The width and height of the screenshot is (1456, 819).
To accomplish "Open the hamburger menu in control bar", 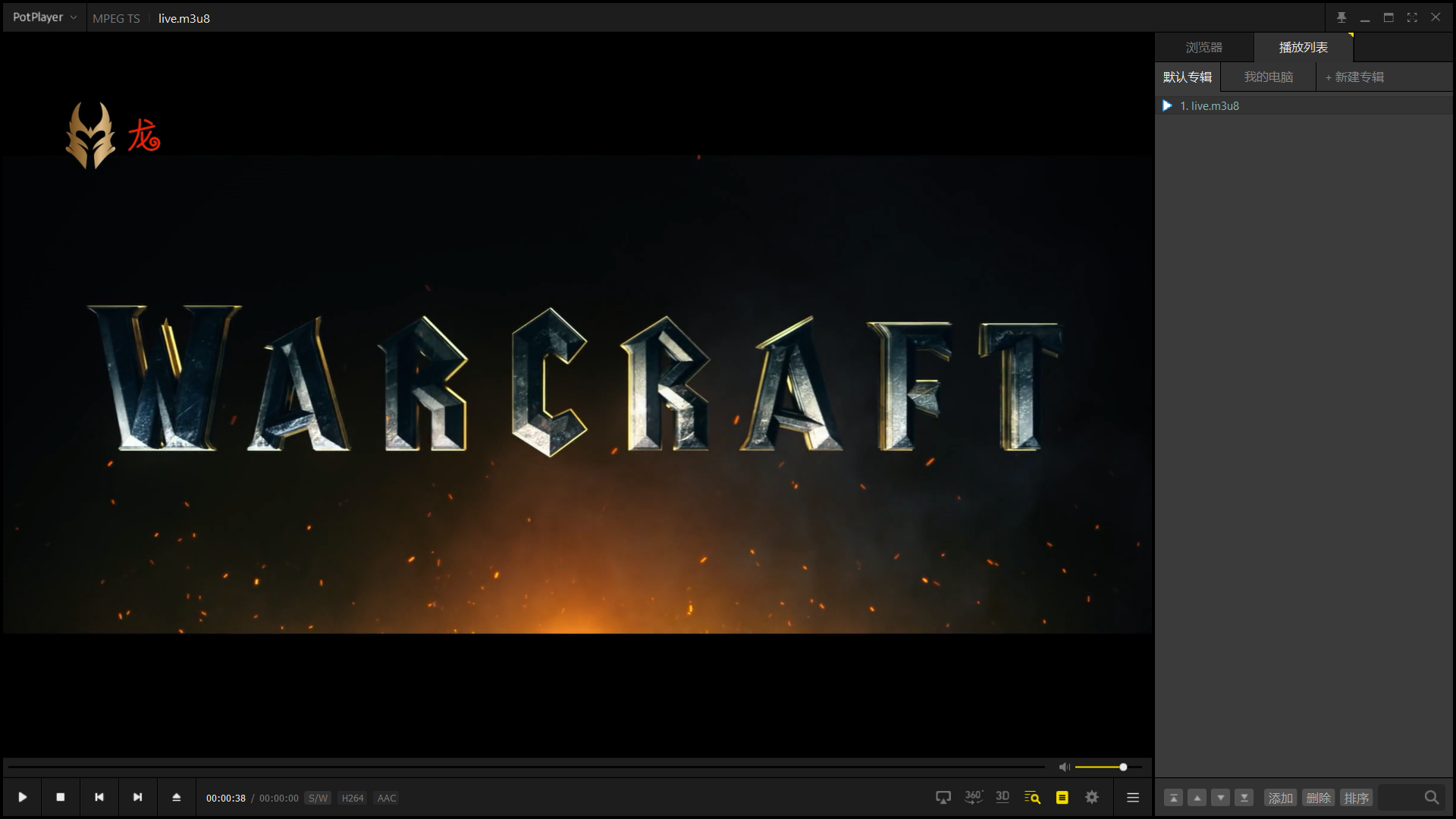I will (1133, 797).
